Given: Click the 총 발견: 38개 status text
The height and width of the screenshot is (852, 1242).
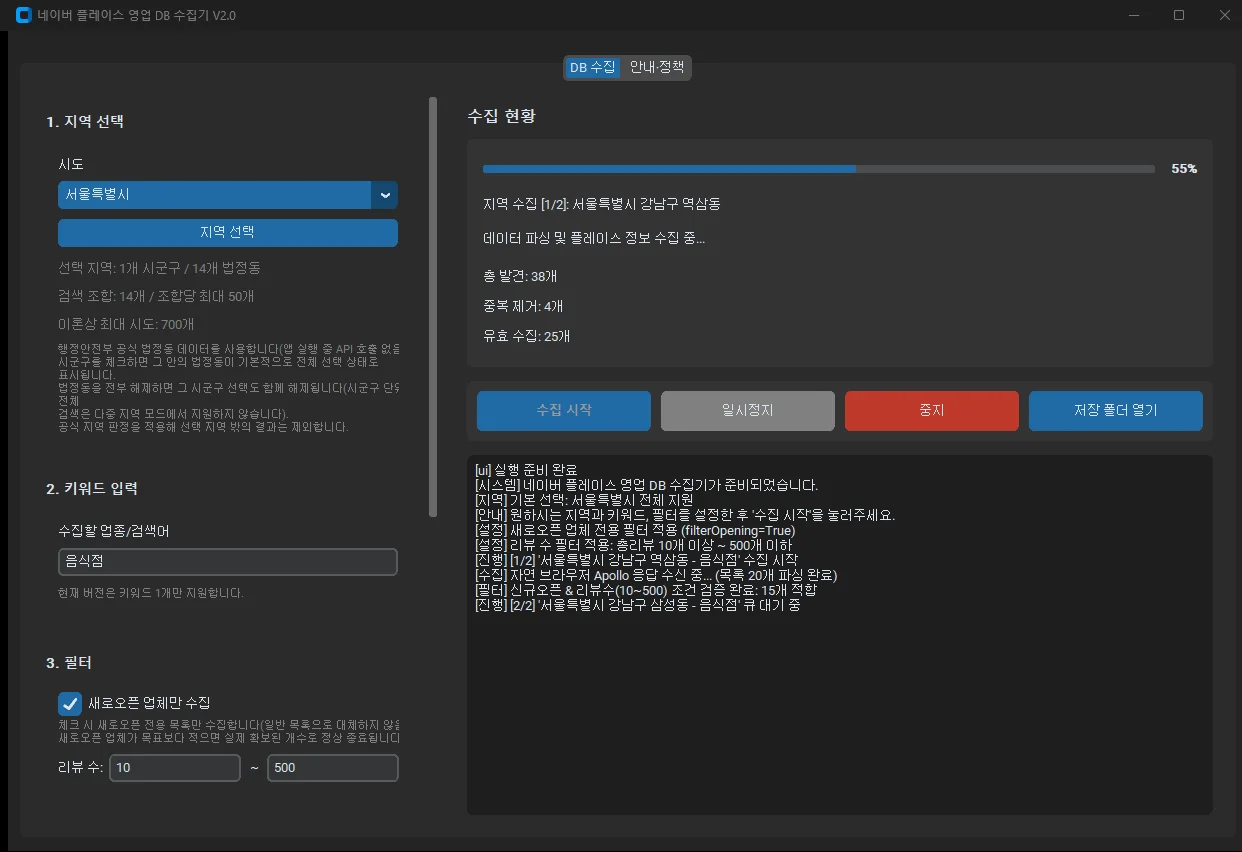Looking at the screenshot, I should (520, 276).
